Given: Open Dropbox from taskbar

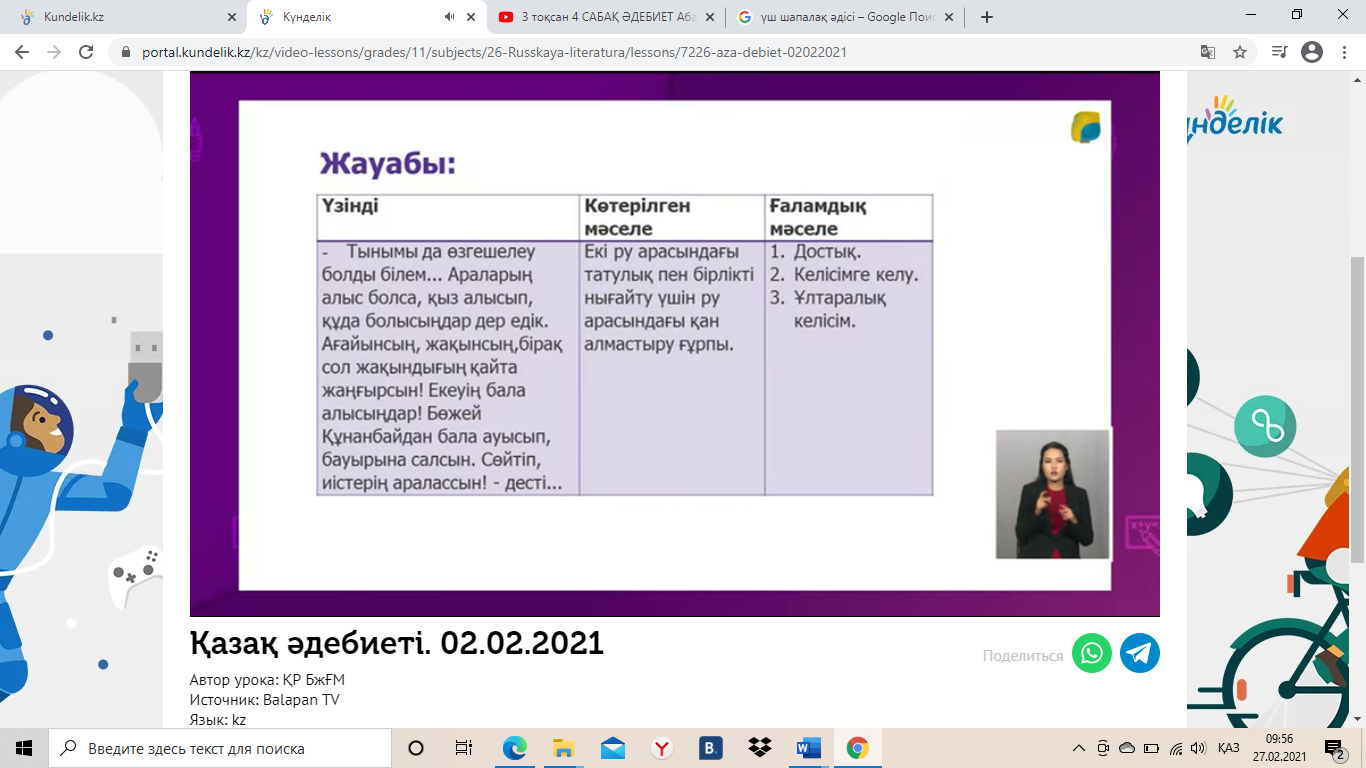Looking at the screenshot, I should (x=759, y=748).
